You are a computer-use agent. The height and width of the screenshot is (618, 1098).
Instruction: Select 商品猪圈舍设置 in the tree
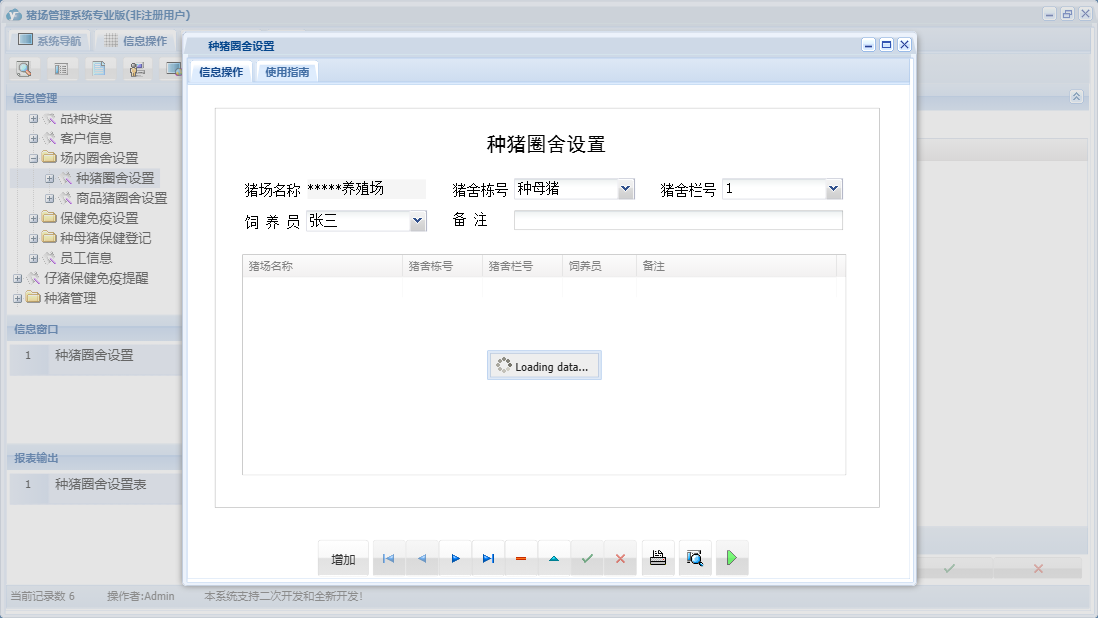121,198
